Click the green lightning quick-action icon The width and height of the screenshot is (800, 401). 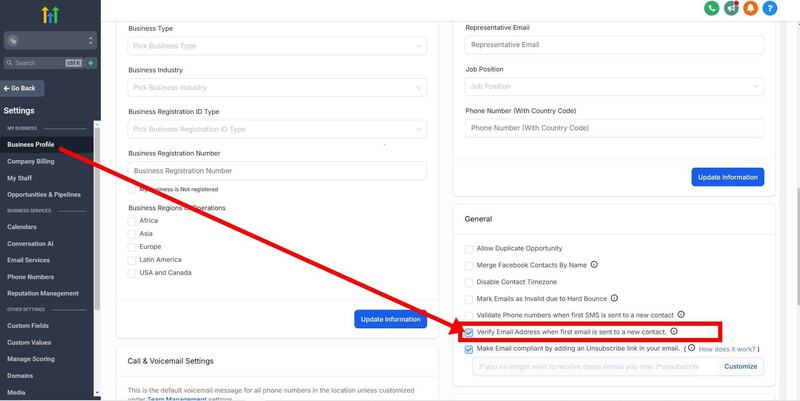point(91,63)
